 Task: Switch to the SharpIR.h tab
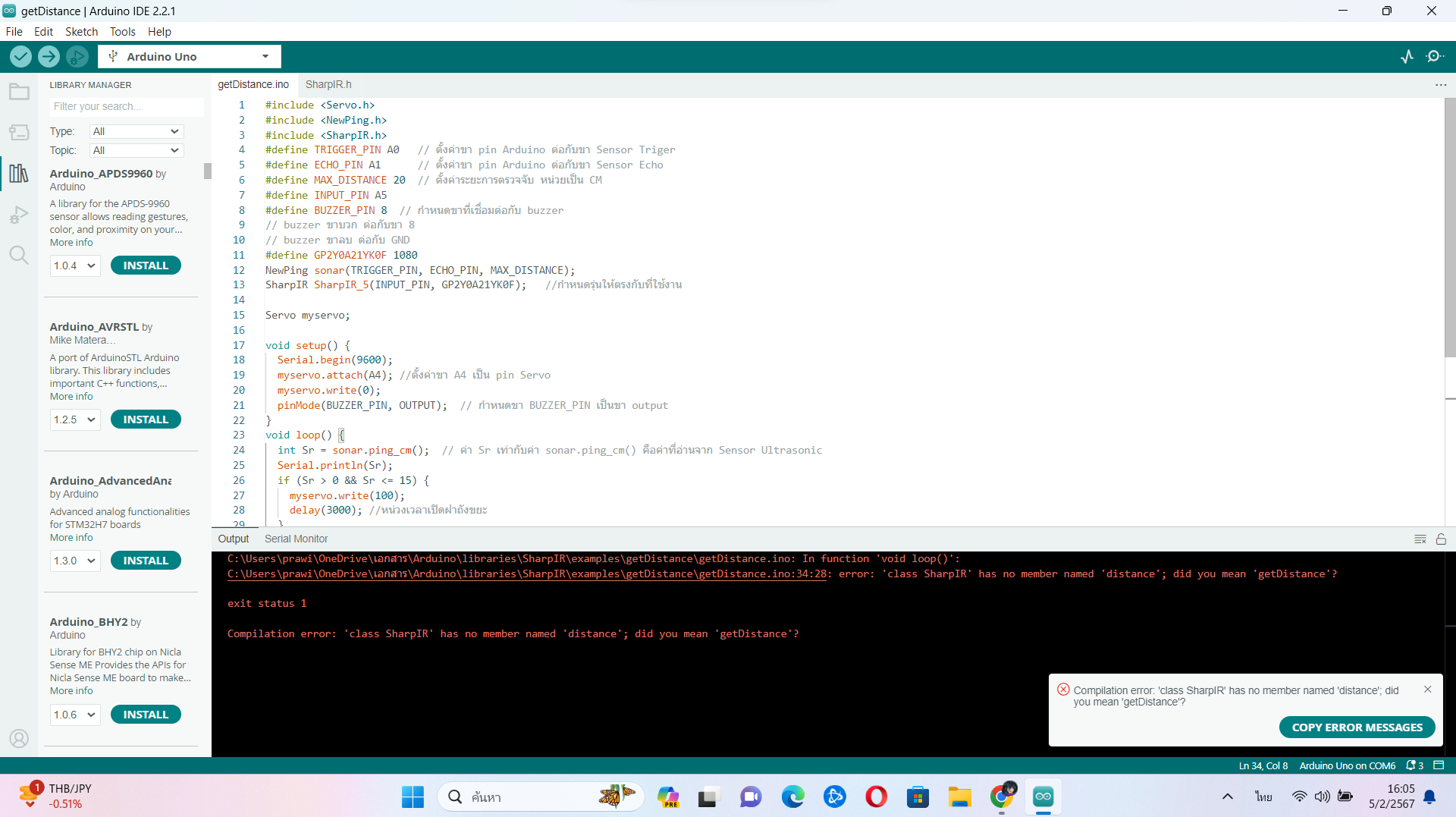(328, 84)
